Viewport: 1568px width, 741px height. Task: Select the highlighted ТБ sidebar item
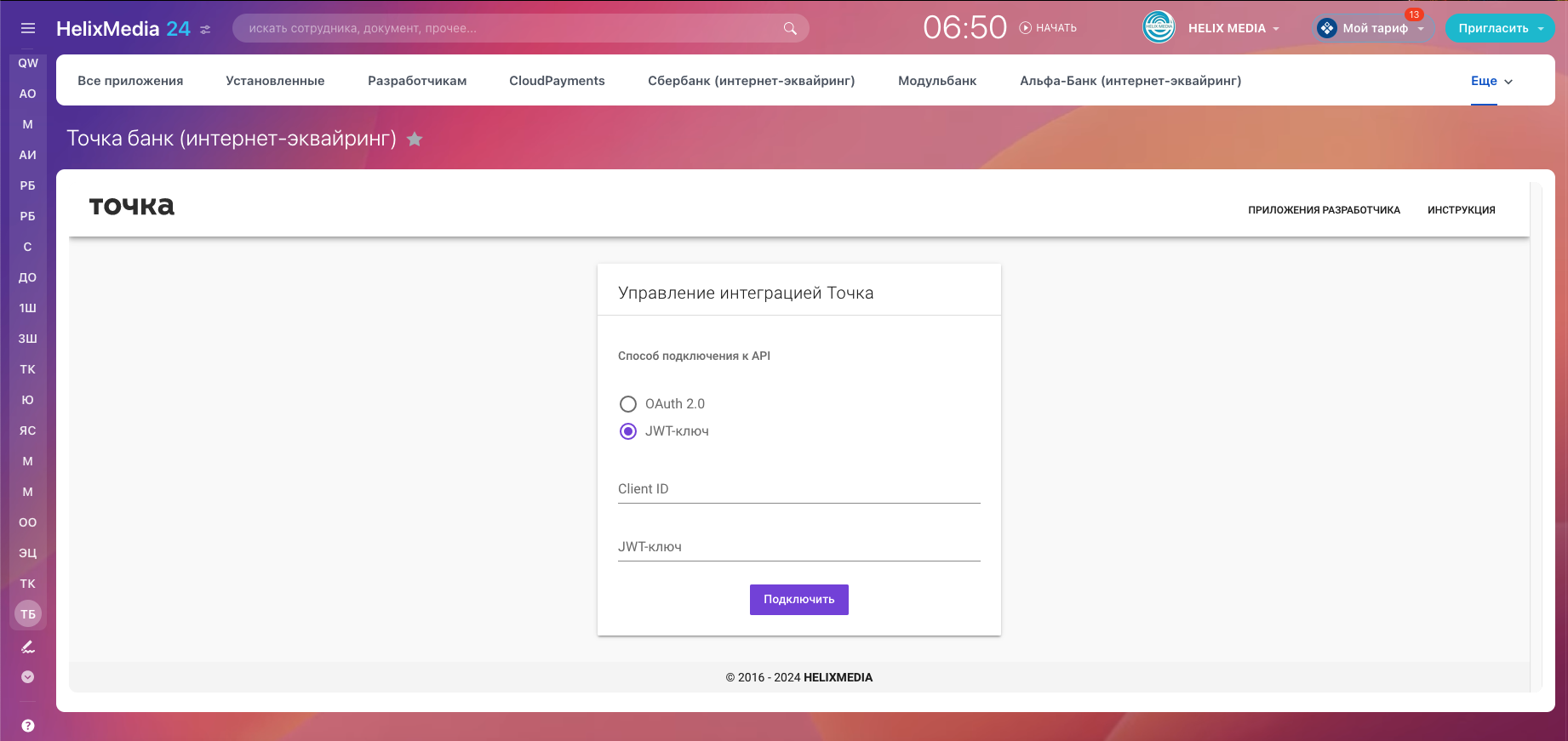click(x=28, y=613)
